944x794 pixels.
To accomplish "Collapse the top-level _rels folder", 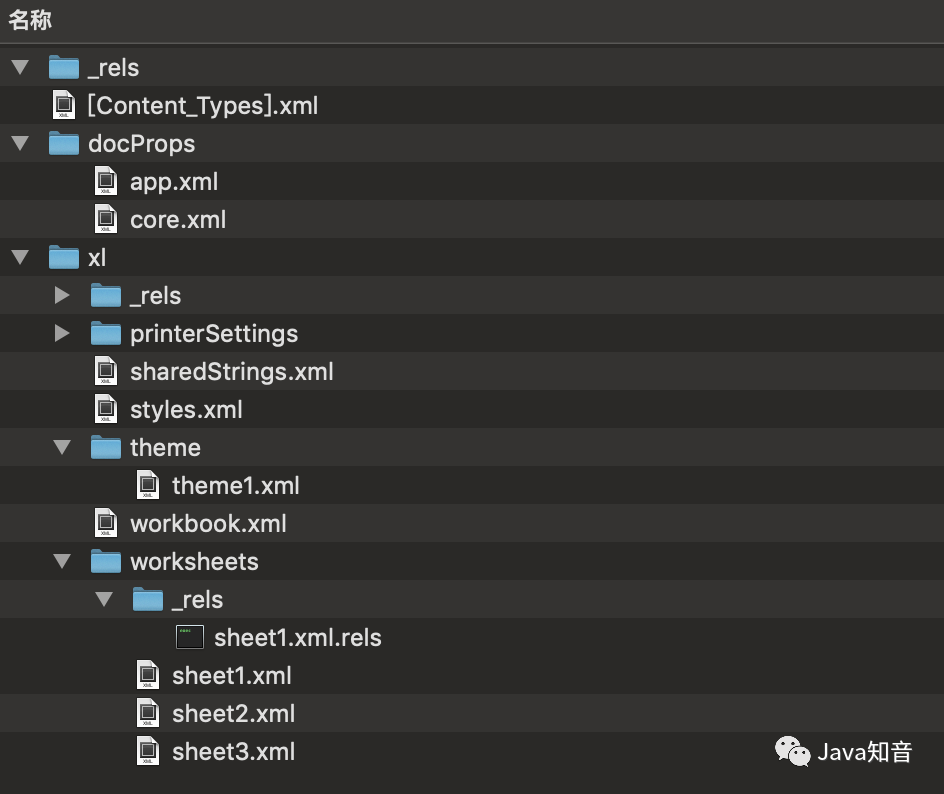I will click(x=20, y=68).
